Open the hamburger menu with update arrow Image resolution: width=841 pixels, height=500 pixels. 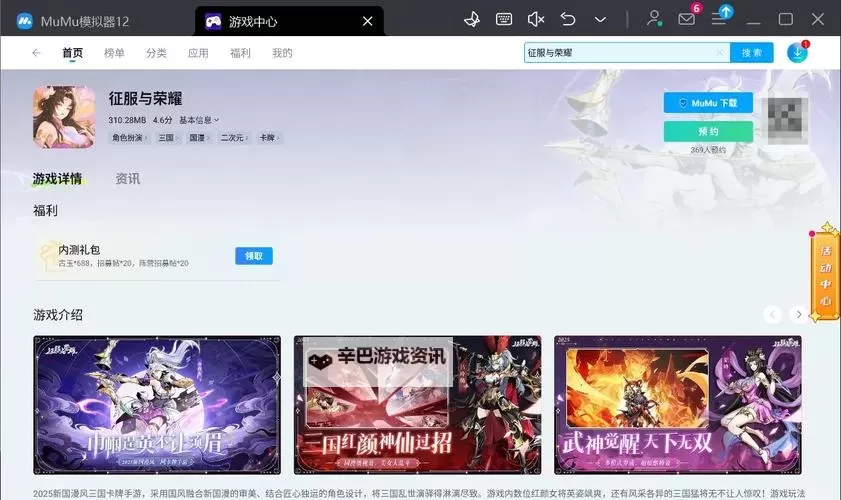(x=719, y=19)
